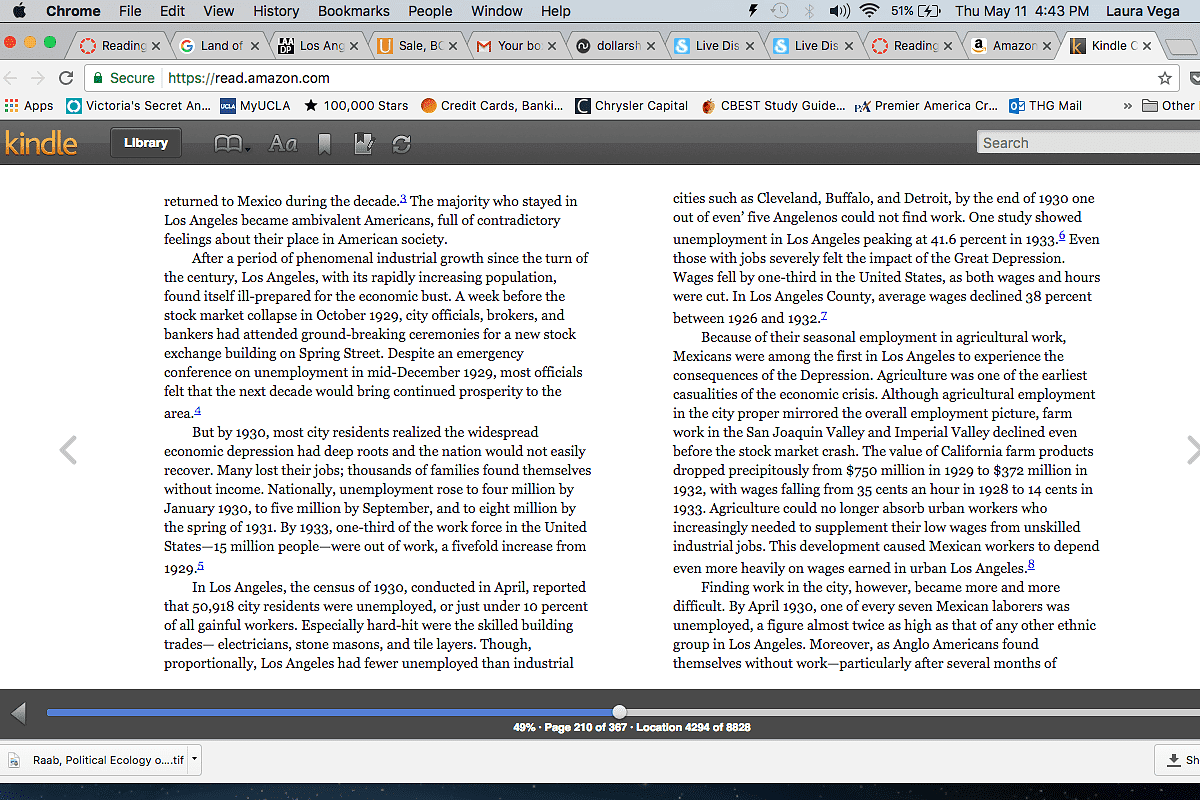Go to previous page with left arrow

[68, 450]
